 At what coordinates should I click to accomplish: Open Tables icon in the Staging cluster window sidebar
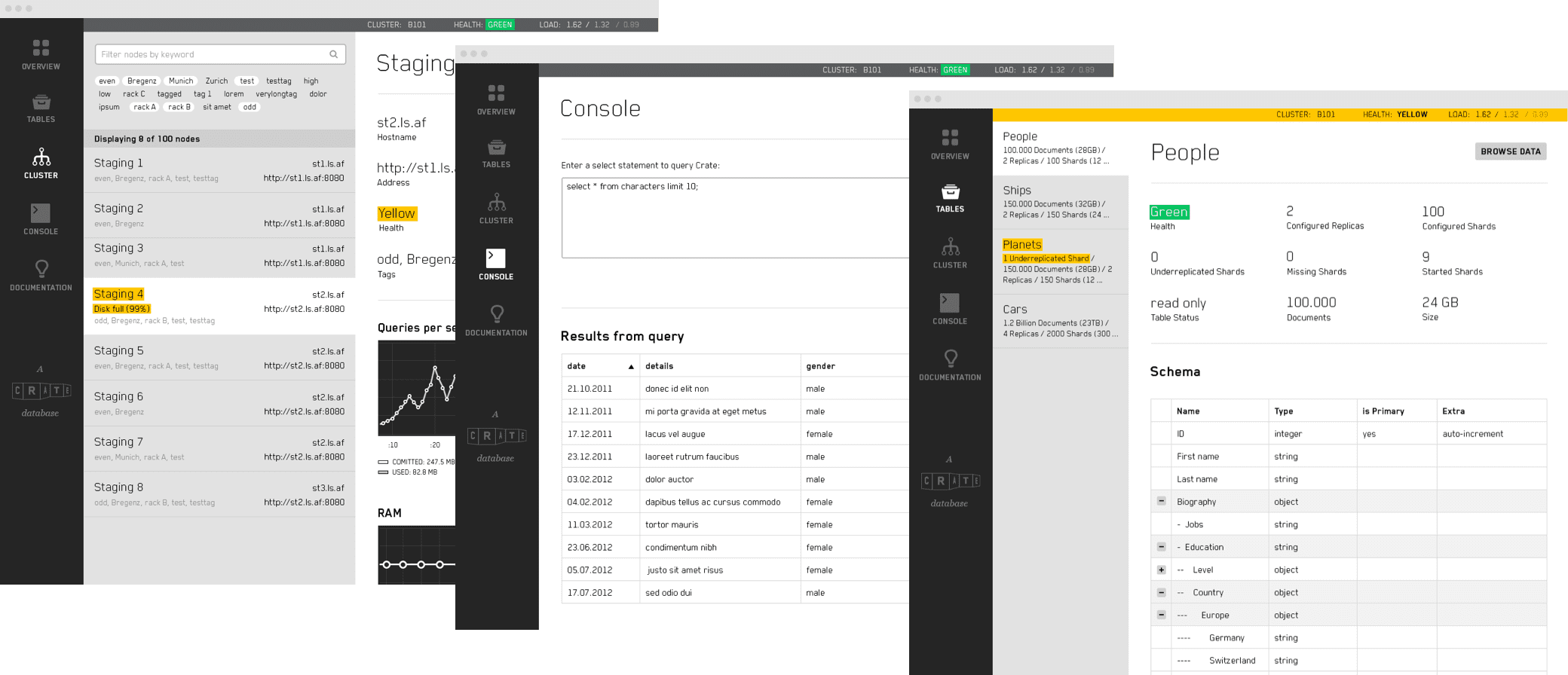point(41,102)
